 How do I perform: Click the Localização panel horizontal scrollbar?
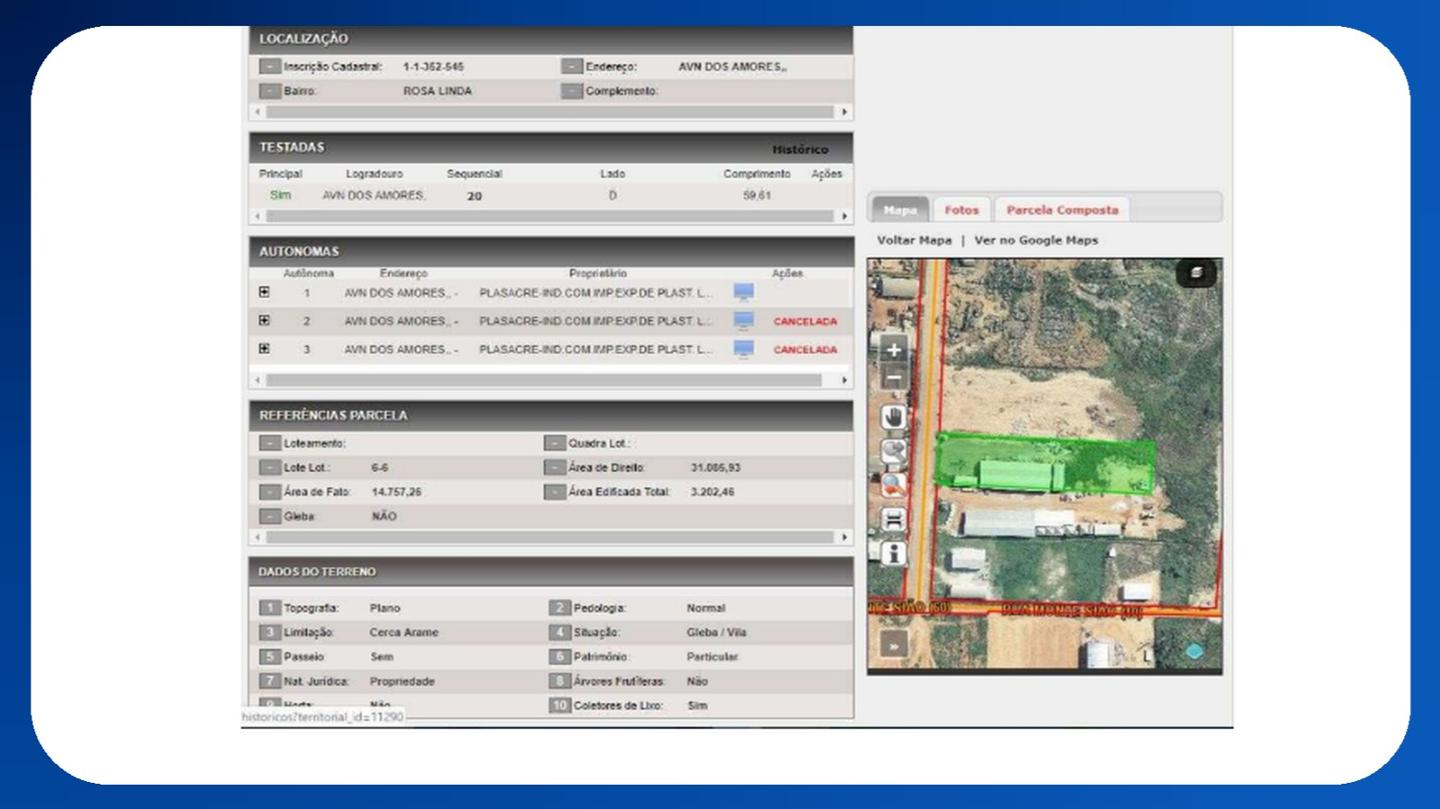coord(551,113)
